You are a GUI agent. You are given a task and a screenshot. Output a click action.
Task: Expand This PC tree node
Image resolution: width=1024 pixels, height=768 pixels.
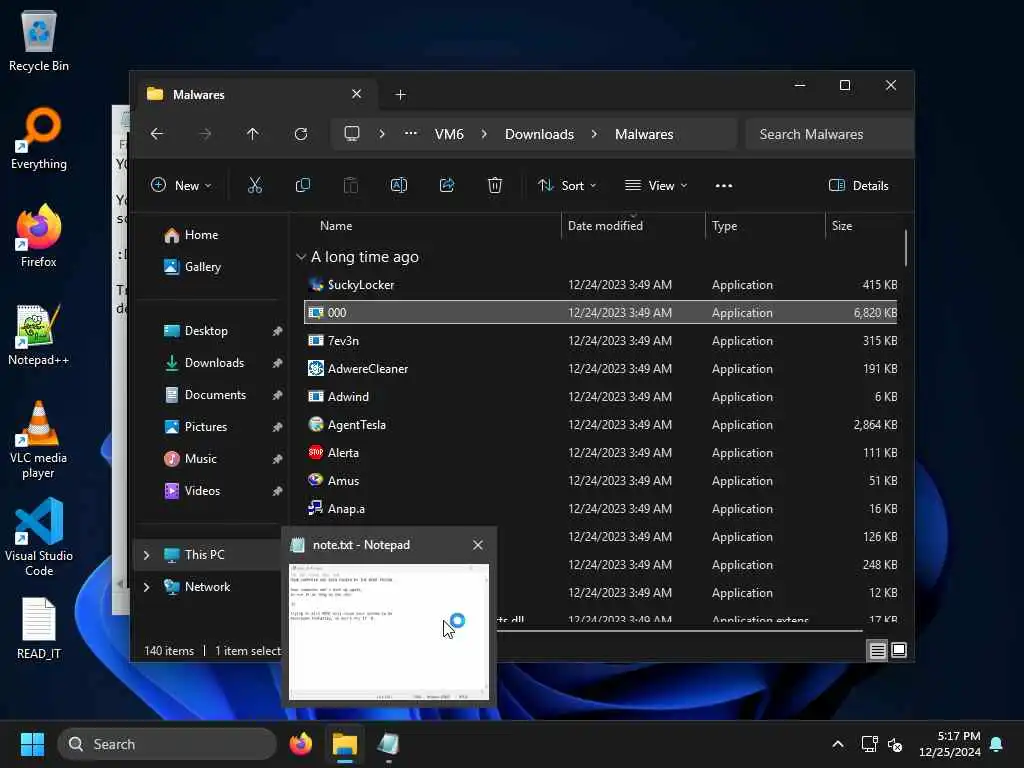pos(146,555)
